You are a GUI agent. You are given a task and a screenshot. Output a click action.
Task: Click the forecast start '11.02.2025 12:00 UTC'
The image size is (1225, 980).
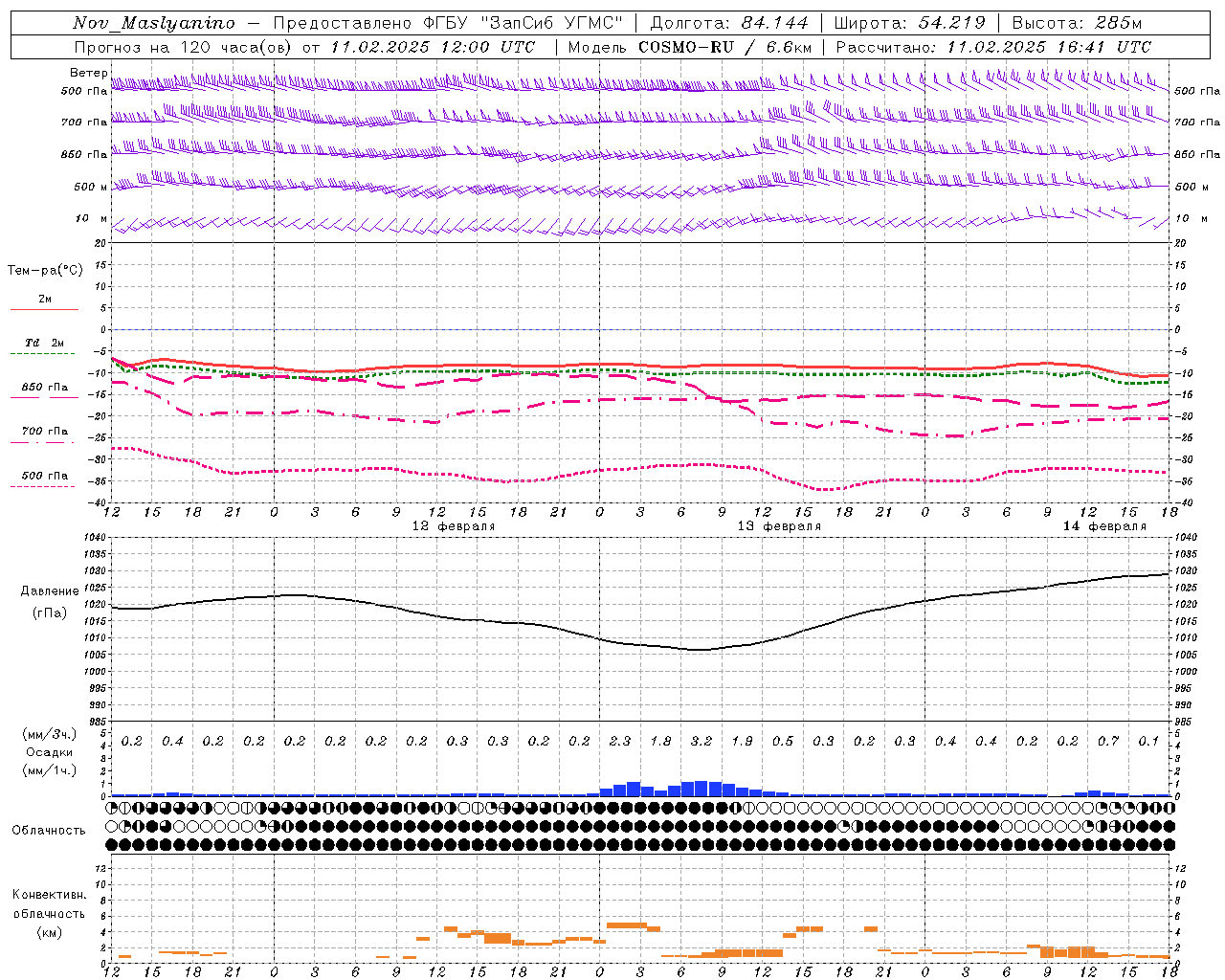pyautogui.click(x=433, y=47)
